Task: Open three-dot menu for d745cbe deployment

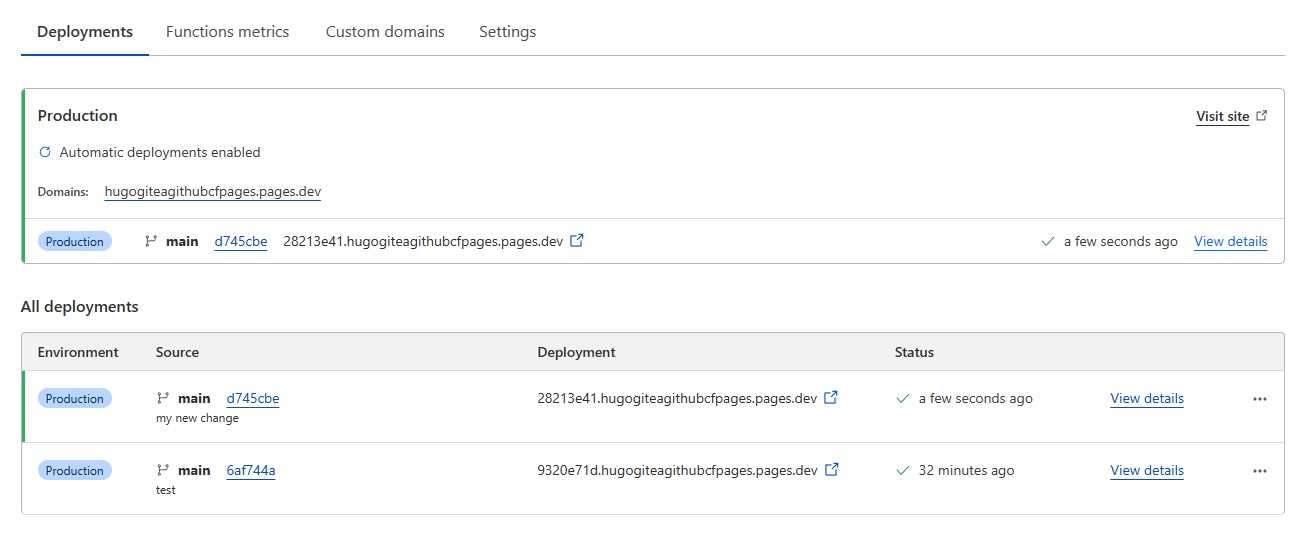Action: (1259, 399)
